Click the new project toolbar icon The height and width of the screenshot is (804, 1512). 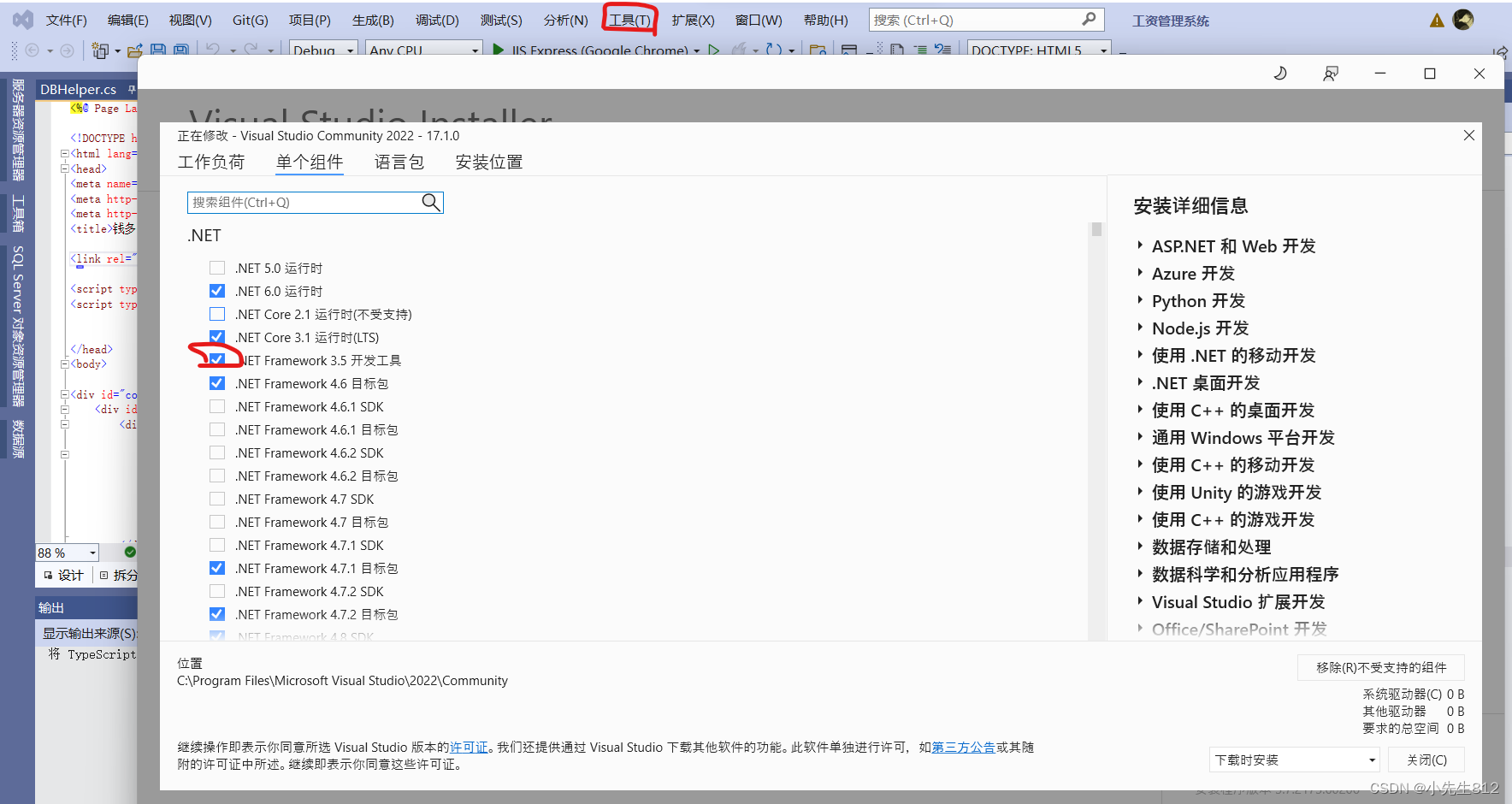click(x=100, y=50)
